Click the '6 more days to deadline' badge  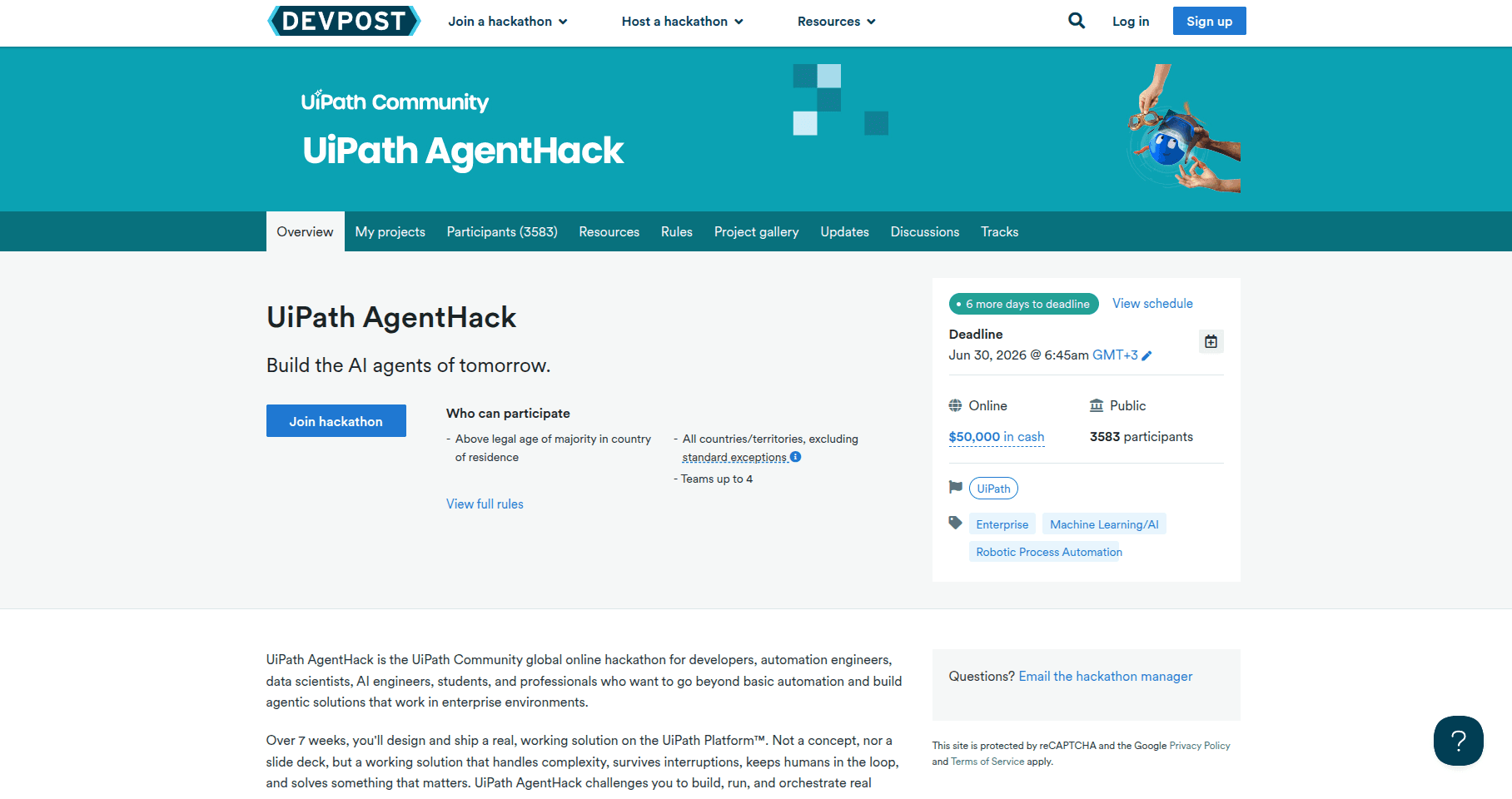tap(1023, 304)
